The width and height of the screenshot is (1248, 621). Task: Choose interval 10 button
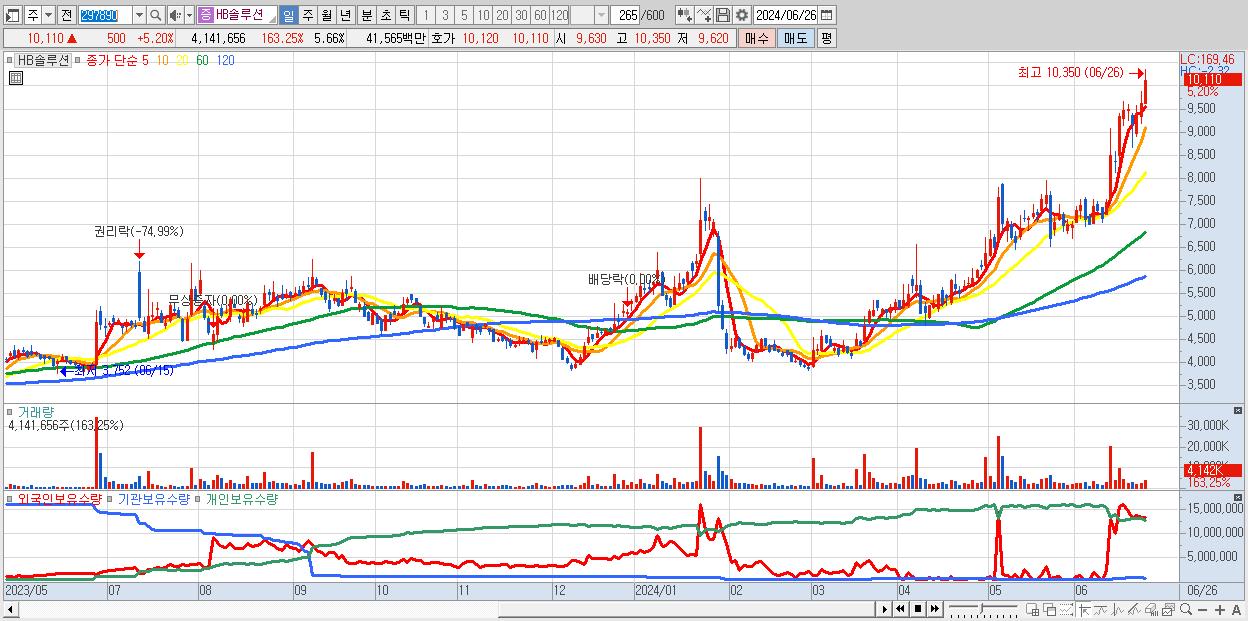(483, 15)
